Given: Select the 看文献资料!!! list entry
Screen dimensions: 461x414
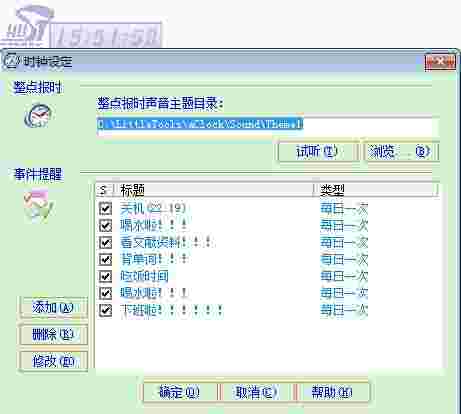Looking at the screenshot, I should (167, 242).
